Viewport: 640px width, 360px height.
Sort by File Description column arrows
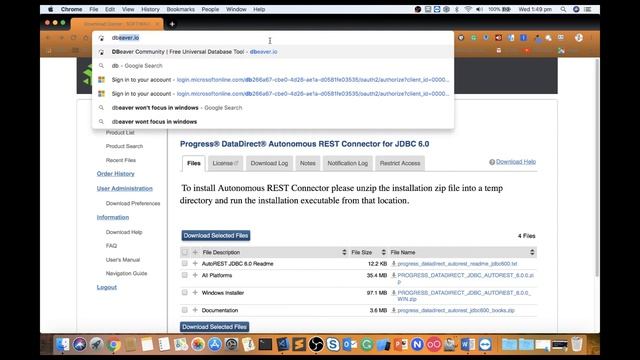(344, 252)
